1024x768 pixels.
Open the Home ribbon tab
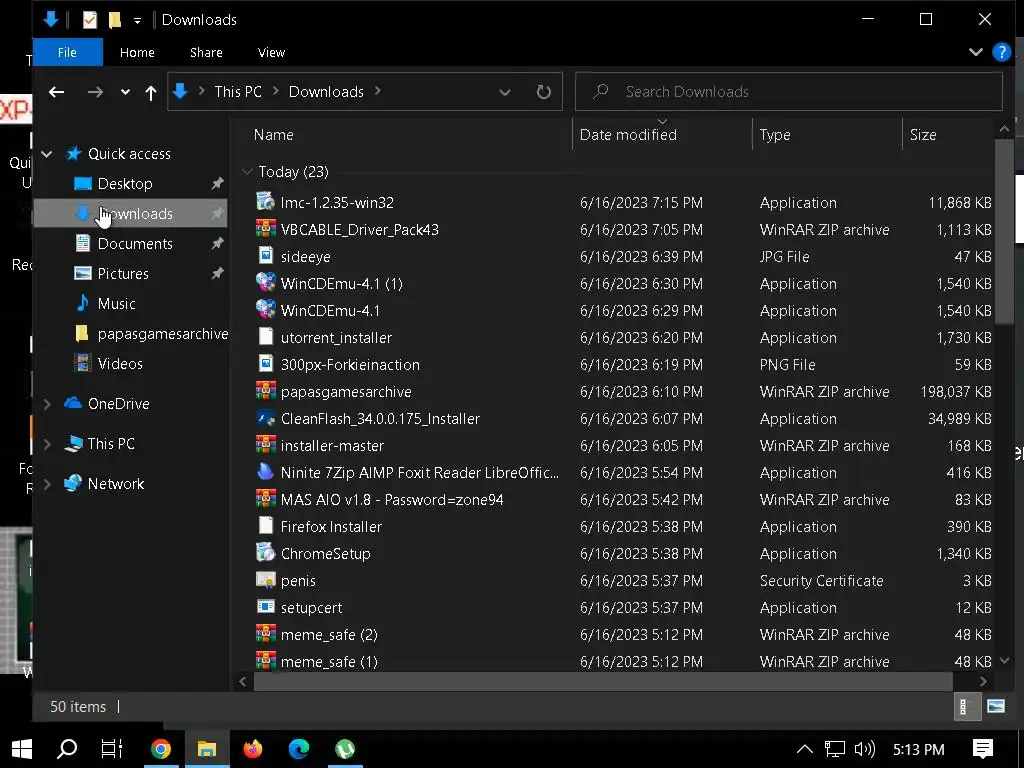point(137,52)
